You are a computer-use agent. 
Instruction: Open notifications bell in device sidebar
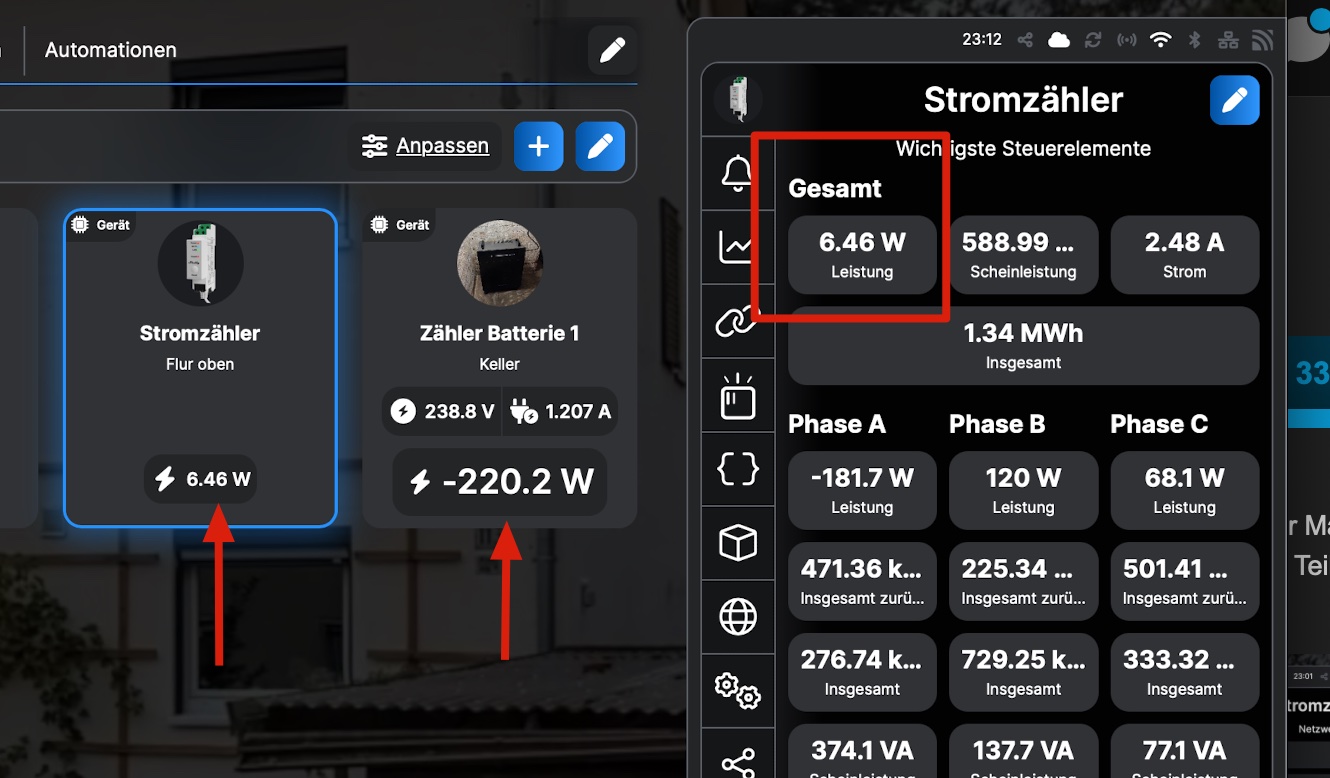pyautogui.click(x=737, y=174)
